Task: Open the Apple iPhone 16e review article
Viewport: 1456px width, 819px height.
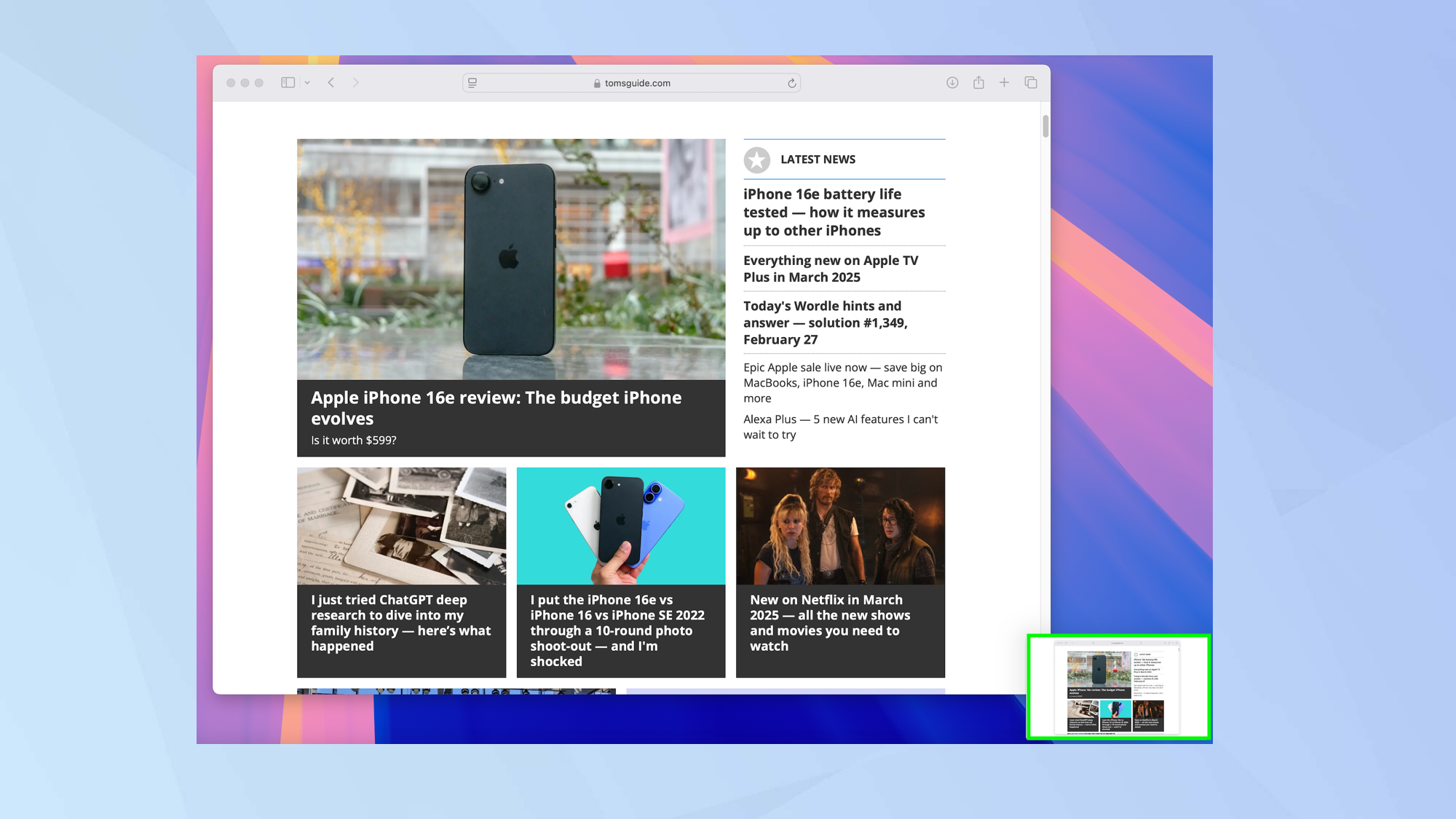Action: pos(496,408)
